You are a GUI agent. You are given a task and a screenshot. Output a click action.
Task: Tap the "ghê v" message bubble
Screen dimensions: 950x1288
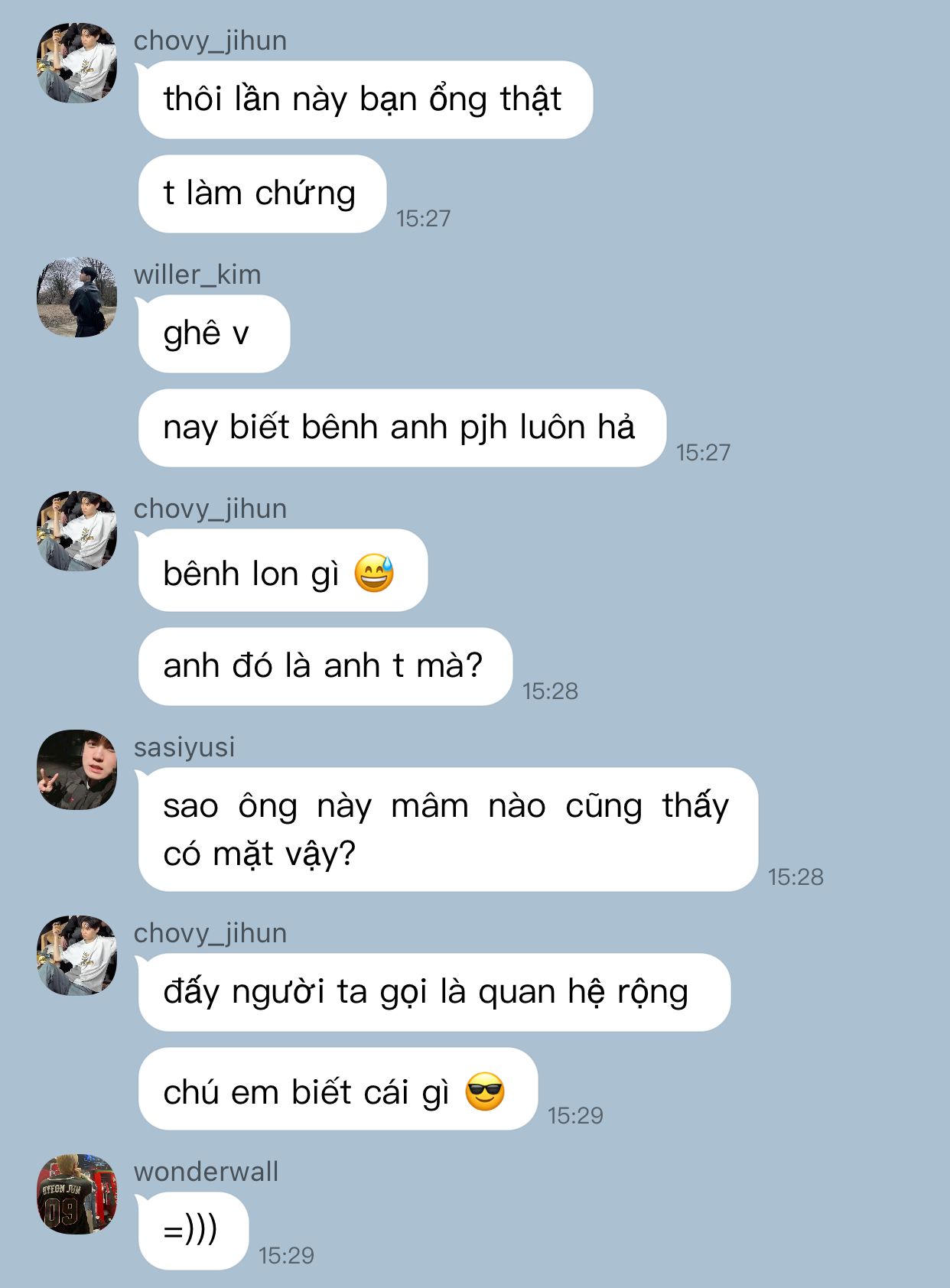click(x=214, y=334)
